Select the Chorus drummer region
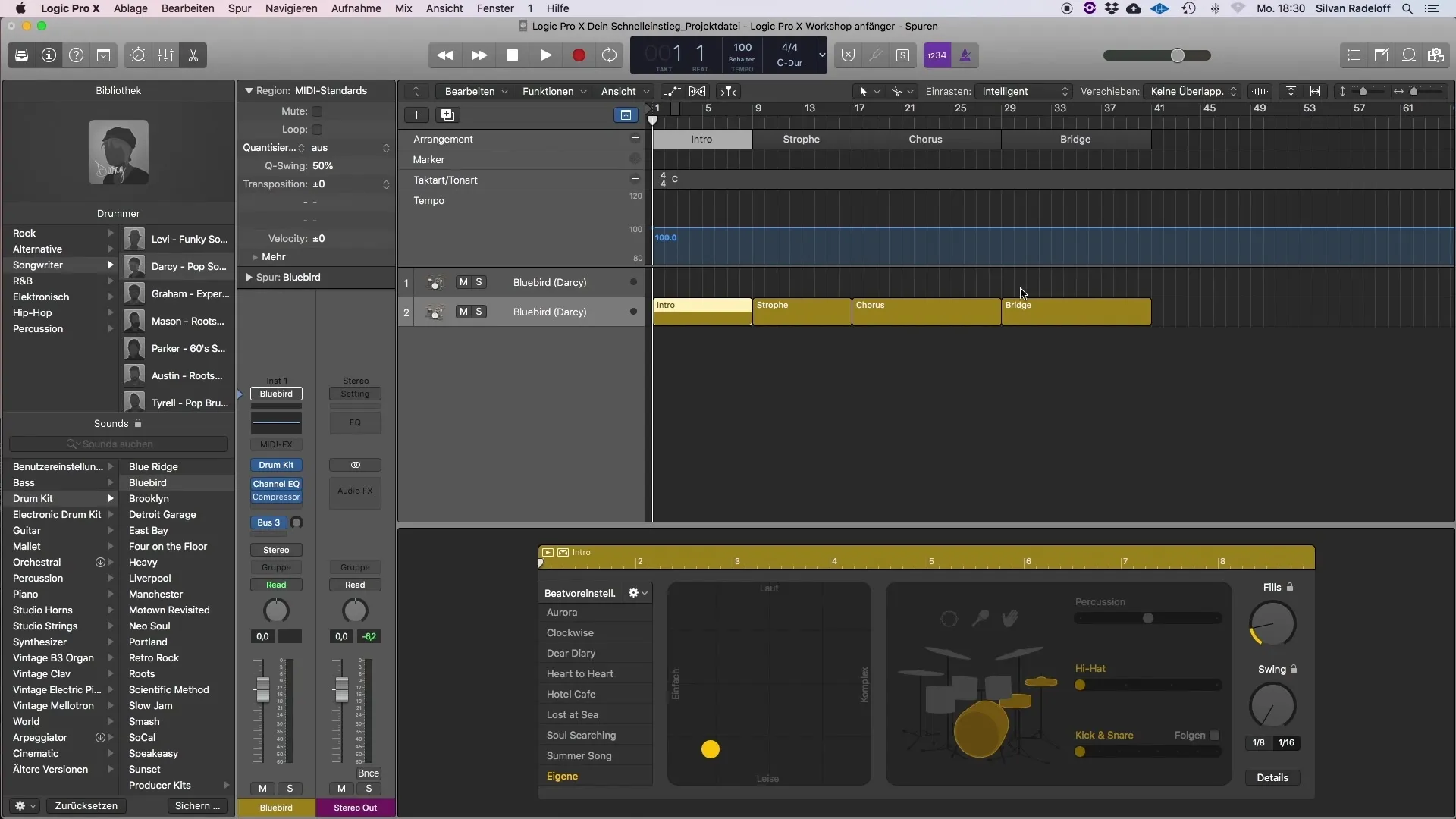Viewport: 1456px width, 819px height. [x=926, y=312]
